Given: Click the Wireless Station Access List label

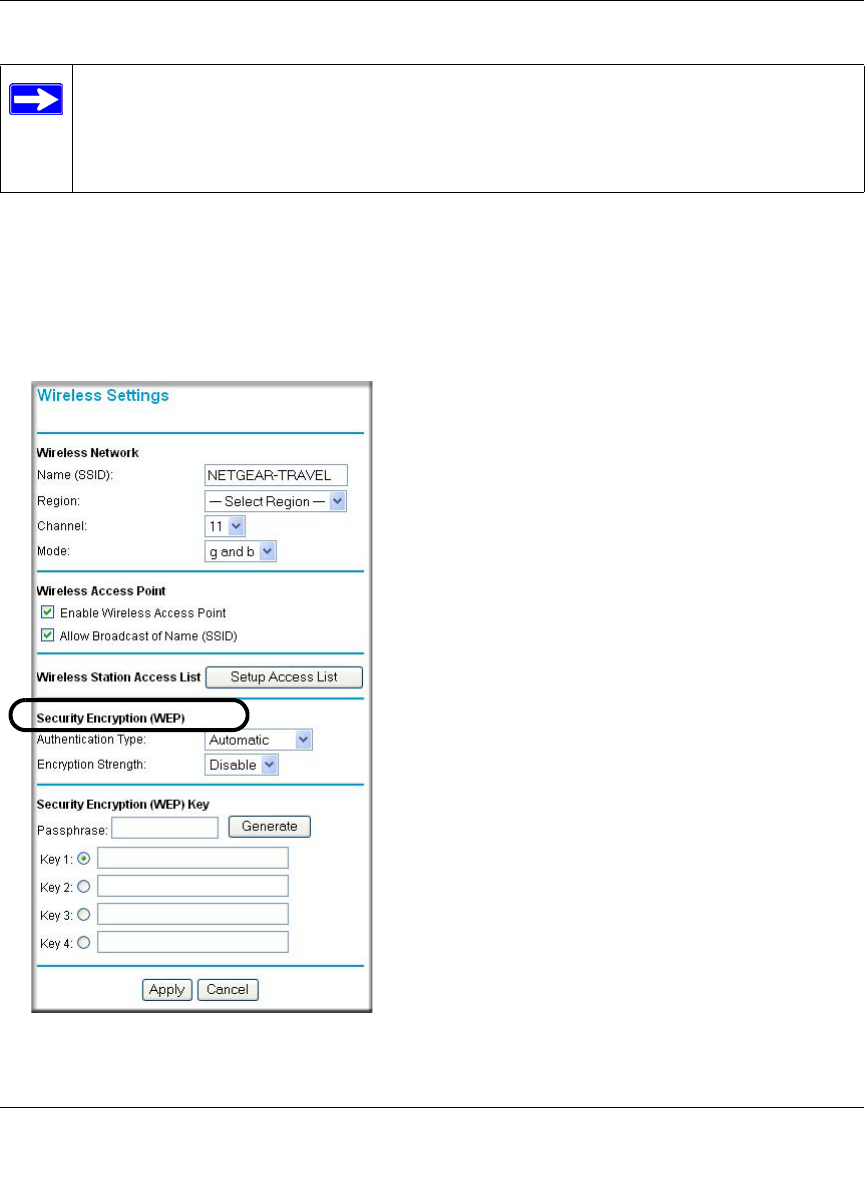Looking at the screenshot, I should [119, 677].
